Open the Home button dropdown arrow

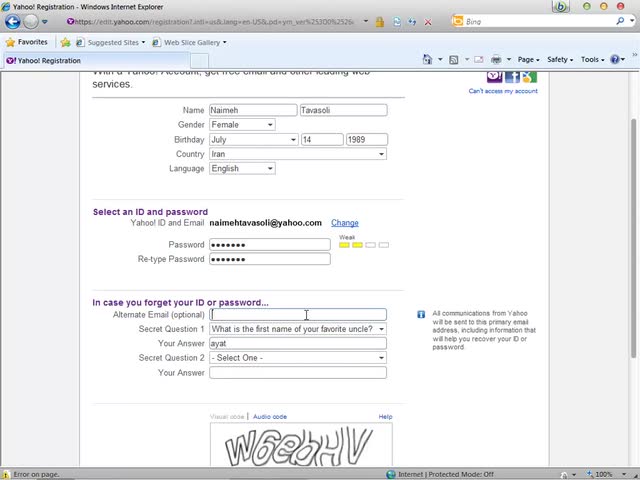click(x=440, y=60)
